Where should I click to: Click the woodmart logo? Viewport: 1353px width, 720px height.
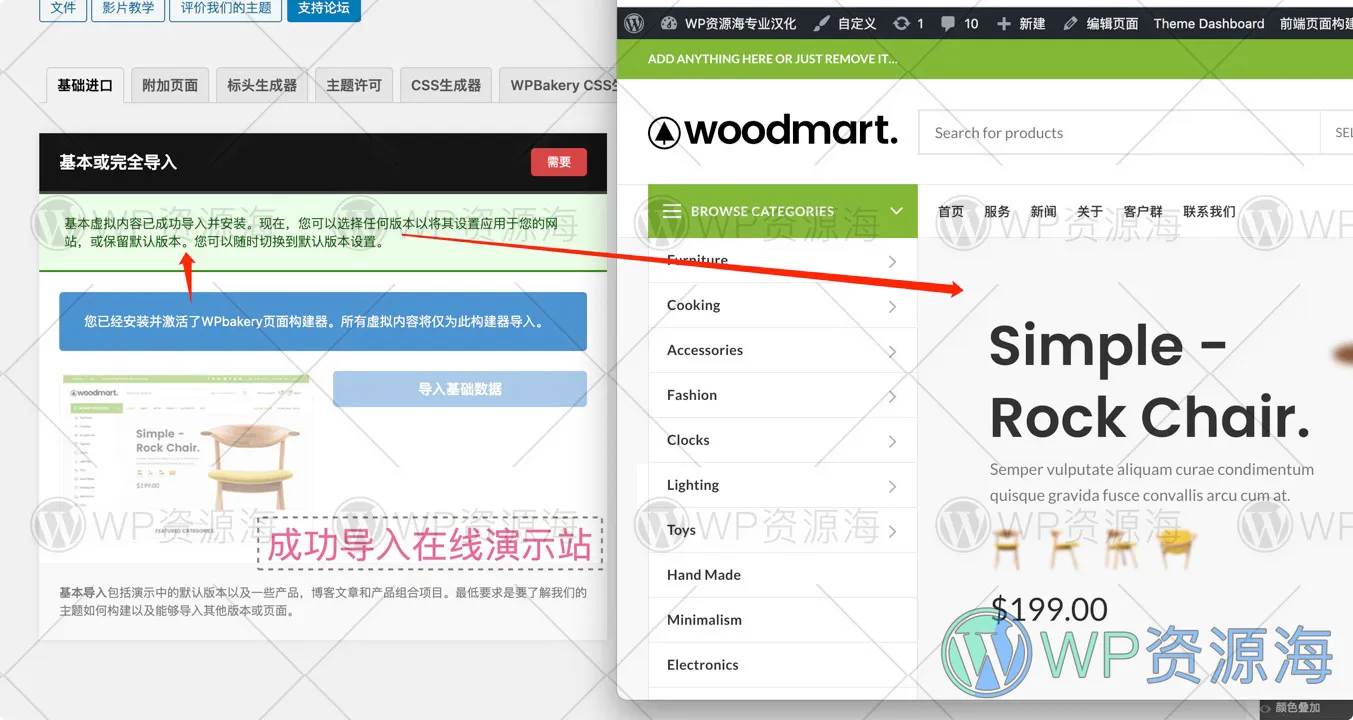(x=772, y=131)
